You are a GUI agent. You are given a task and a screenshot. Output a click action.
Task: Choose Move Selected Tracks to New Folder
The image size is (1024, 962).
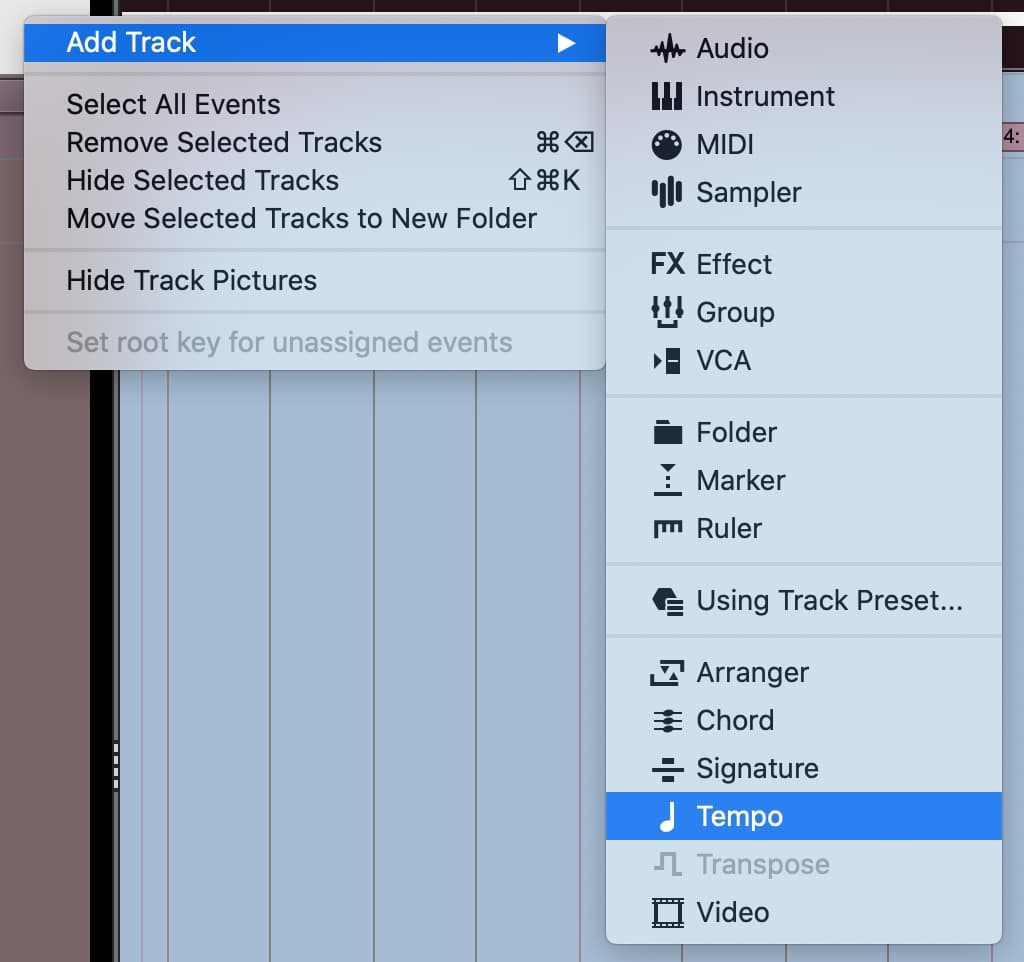tap(302, 218)
